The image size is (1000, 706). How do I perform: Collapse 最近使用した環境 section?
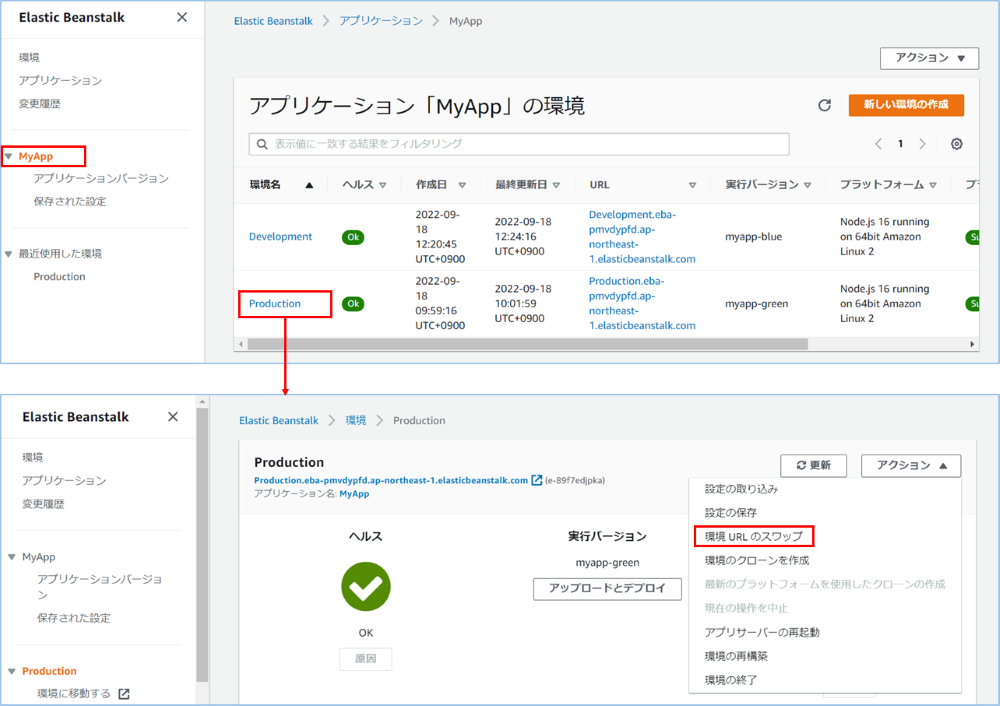tap(9, 254)
